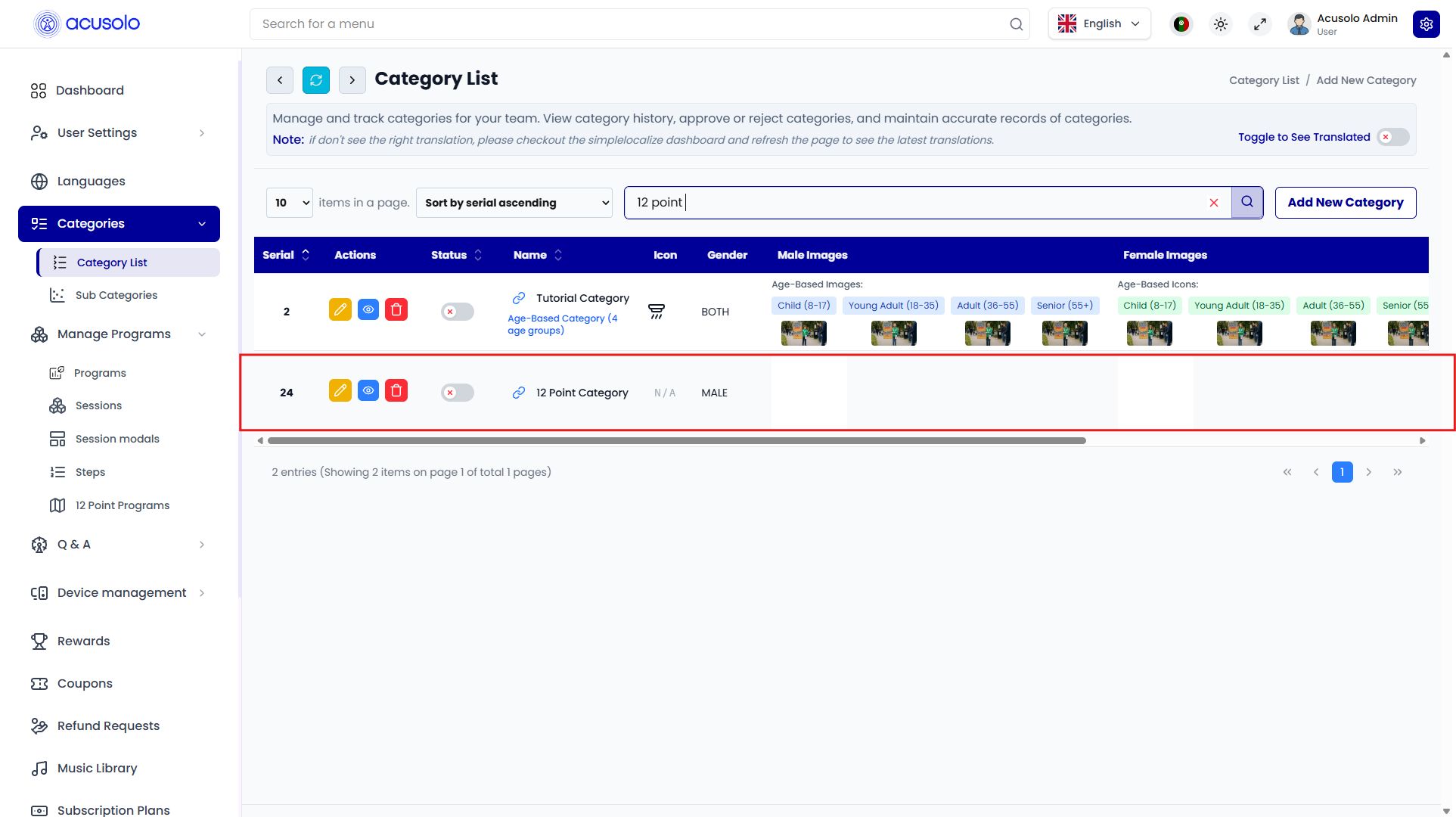
Task: Go back with the left arrow button
Action: (280, 80)
